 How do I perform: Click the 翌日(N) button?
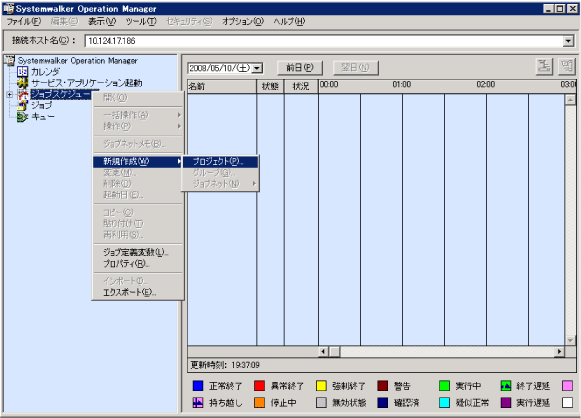coord(355,67)
